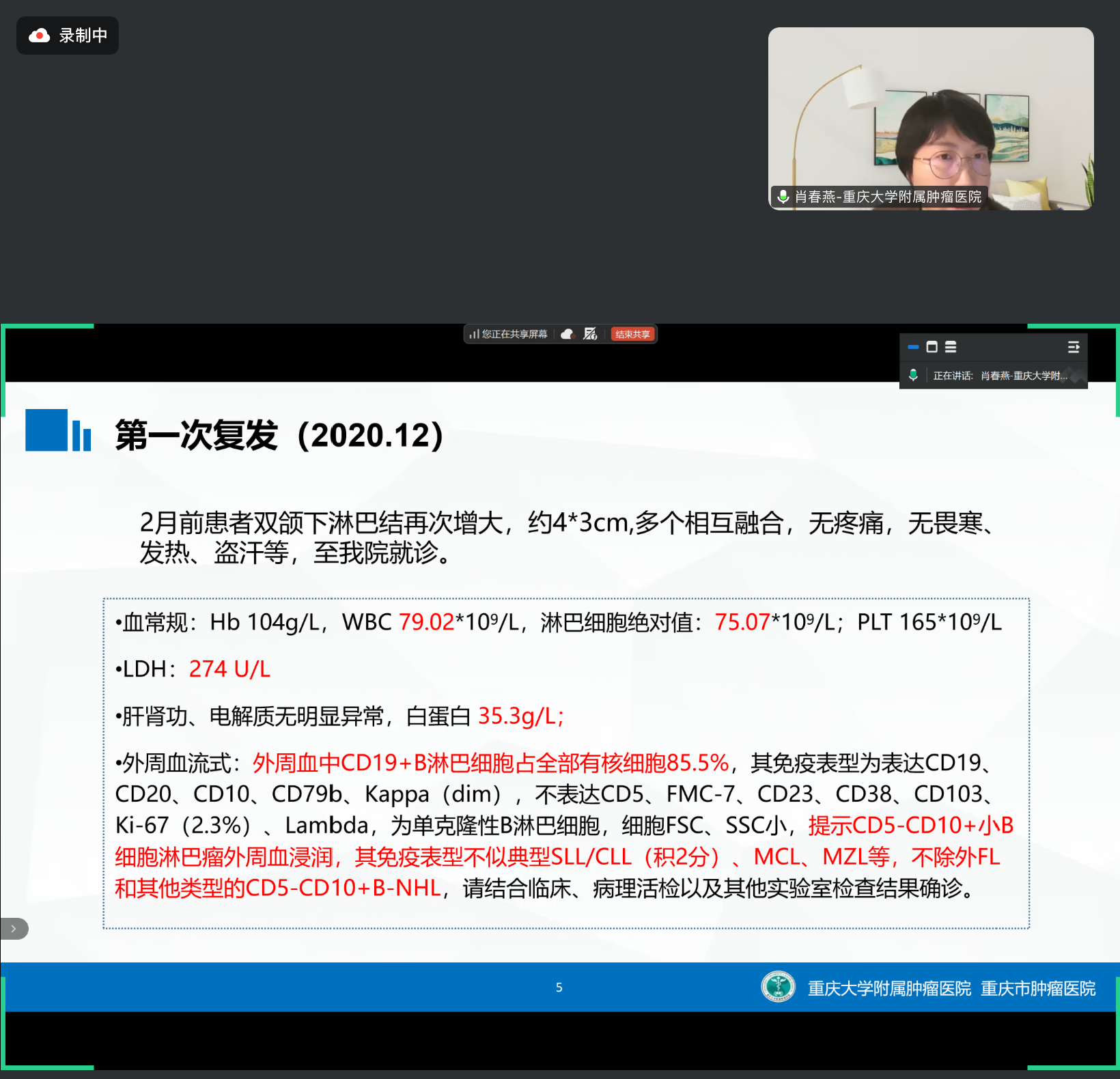Mute the microphone in the 正在讲话 bar
Image resolution: width=1120 pixels, height=1079 pixels.
(x=913, y=375)
